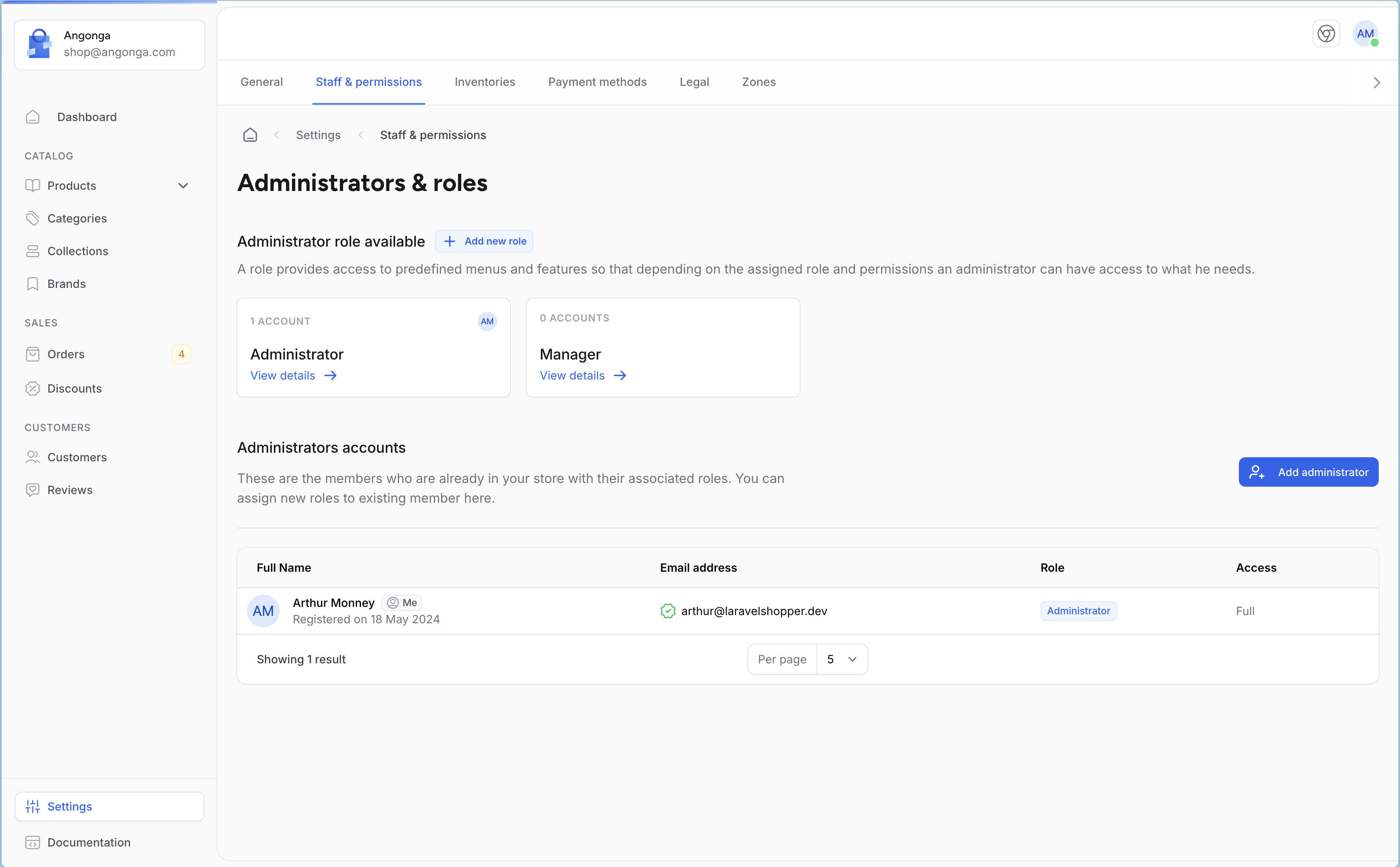1400x867 pixels.
Task: Expand the Products submenu chevron
Action: tap(183, 186)
